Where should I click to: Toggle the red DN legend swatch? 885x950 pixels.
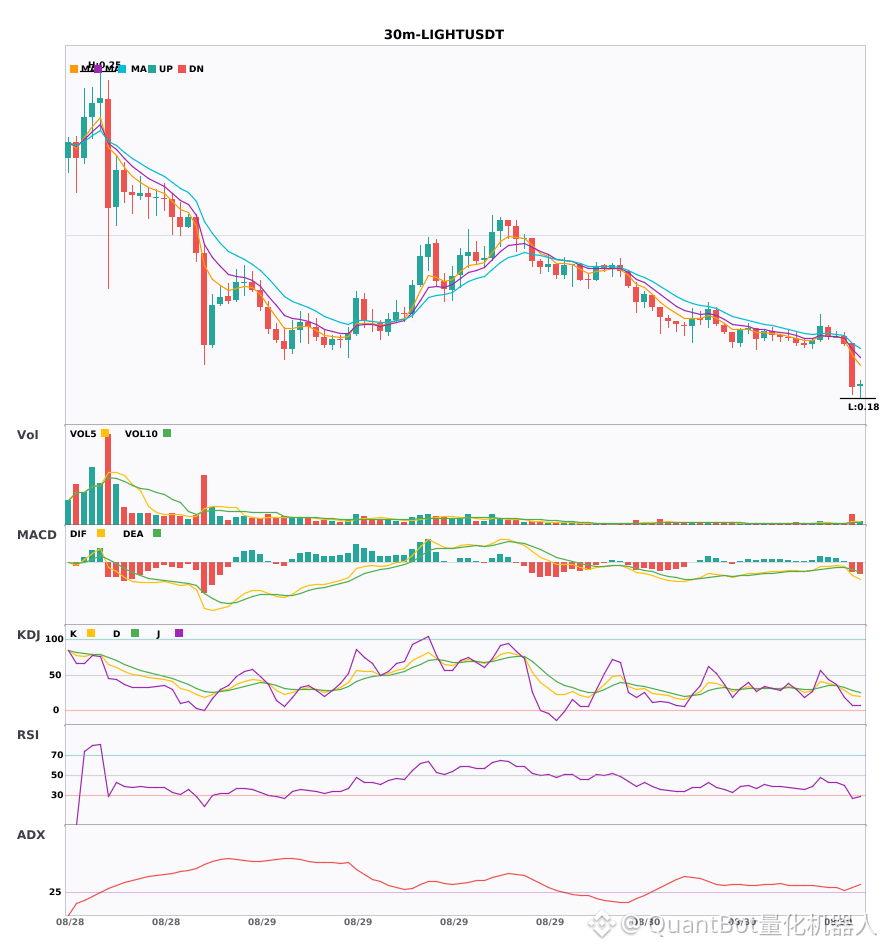tap(182, 69)
